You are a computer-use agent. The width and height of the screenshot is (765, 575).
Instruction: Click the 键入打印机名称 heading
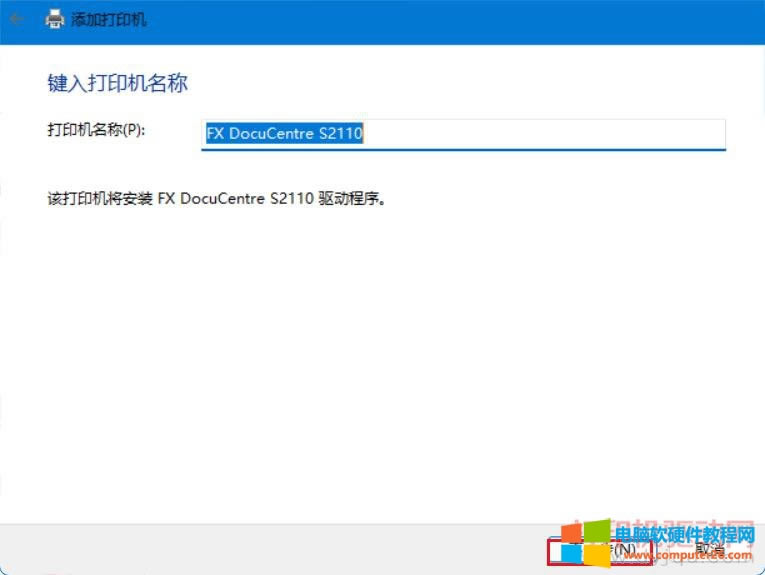pyautogui.click(x=117, y=83)
